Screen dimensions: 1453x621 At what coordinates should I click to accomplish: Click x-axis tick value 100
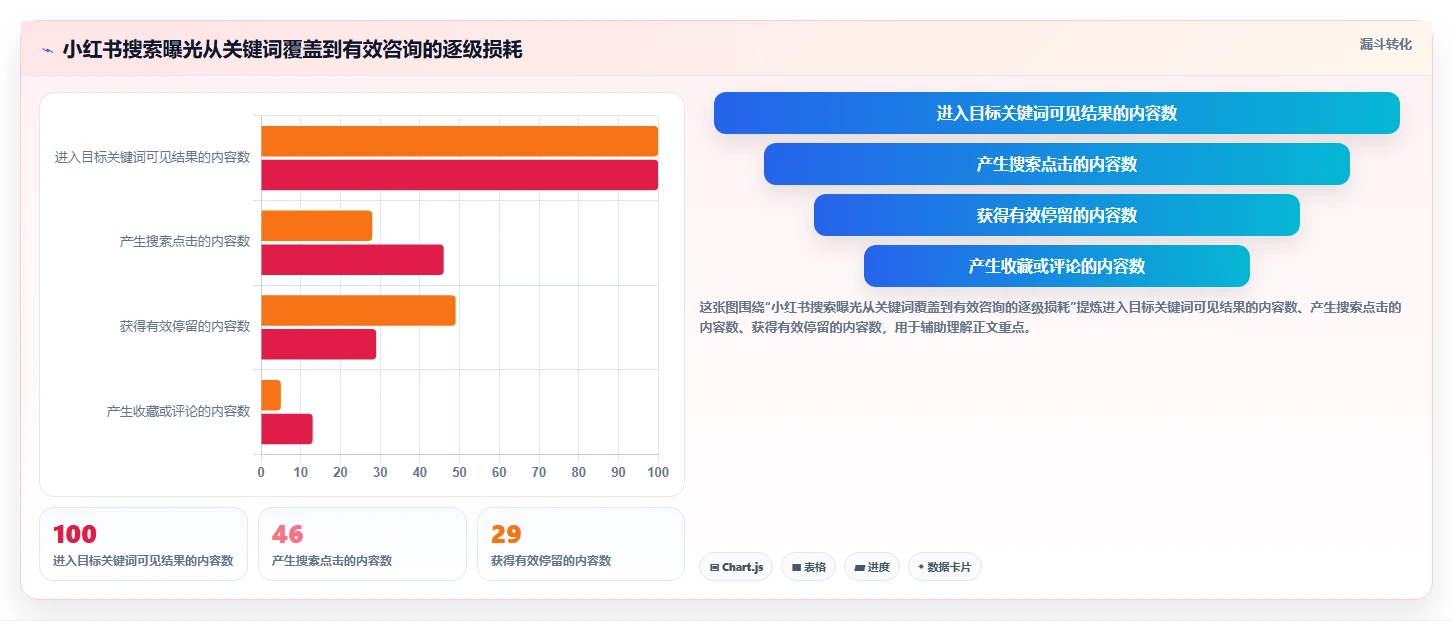pyautogui.click(x=657, y=473)
